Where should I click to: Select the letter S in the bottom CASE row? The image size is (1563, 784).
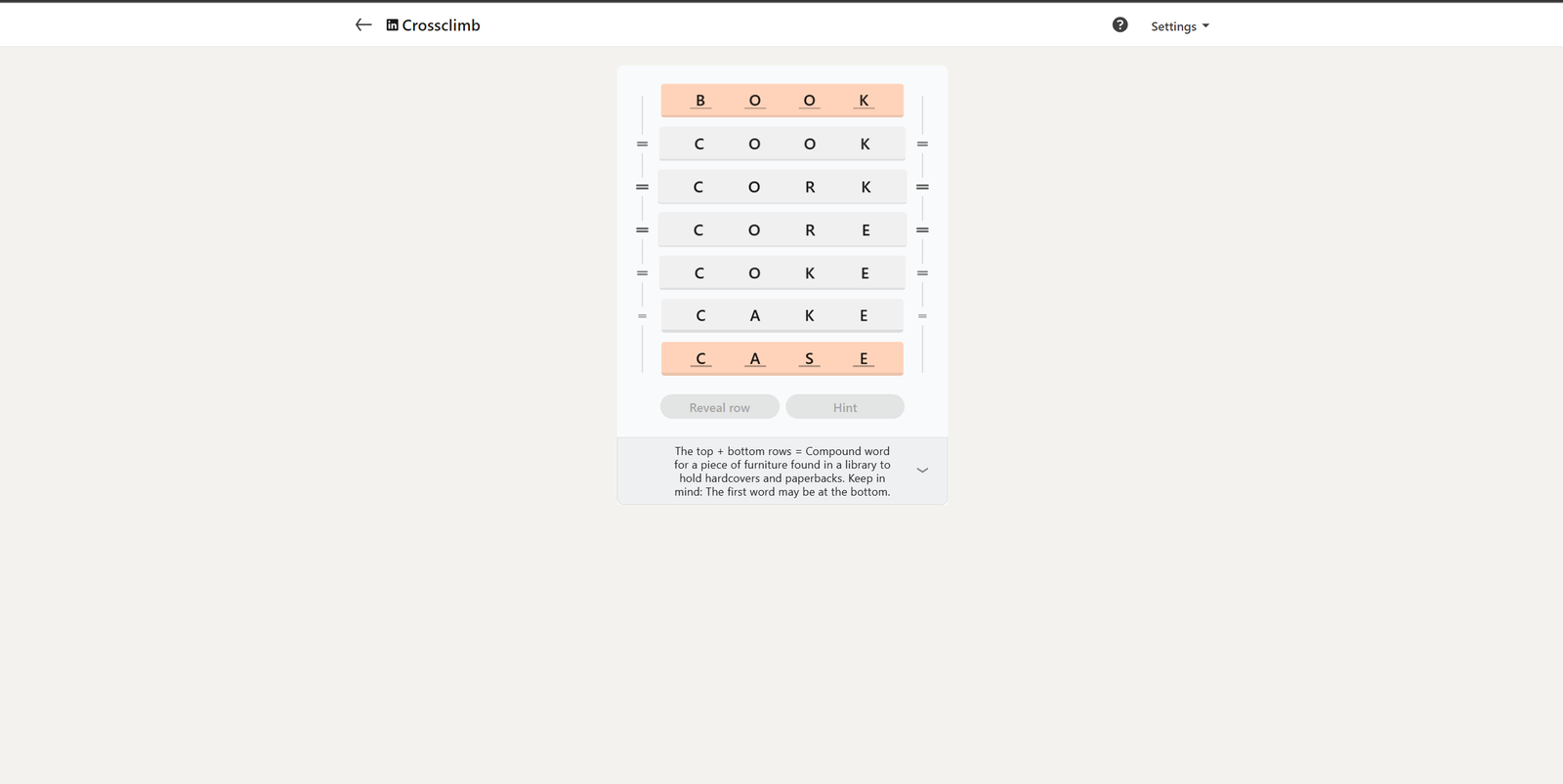pyautogui.click(x=809, y=359)
